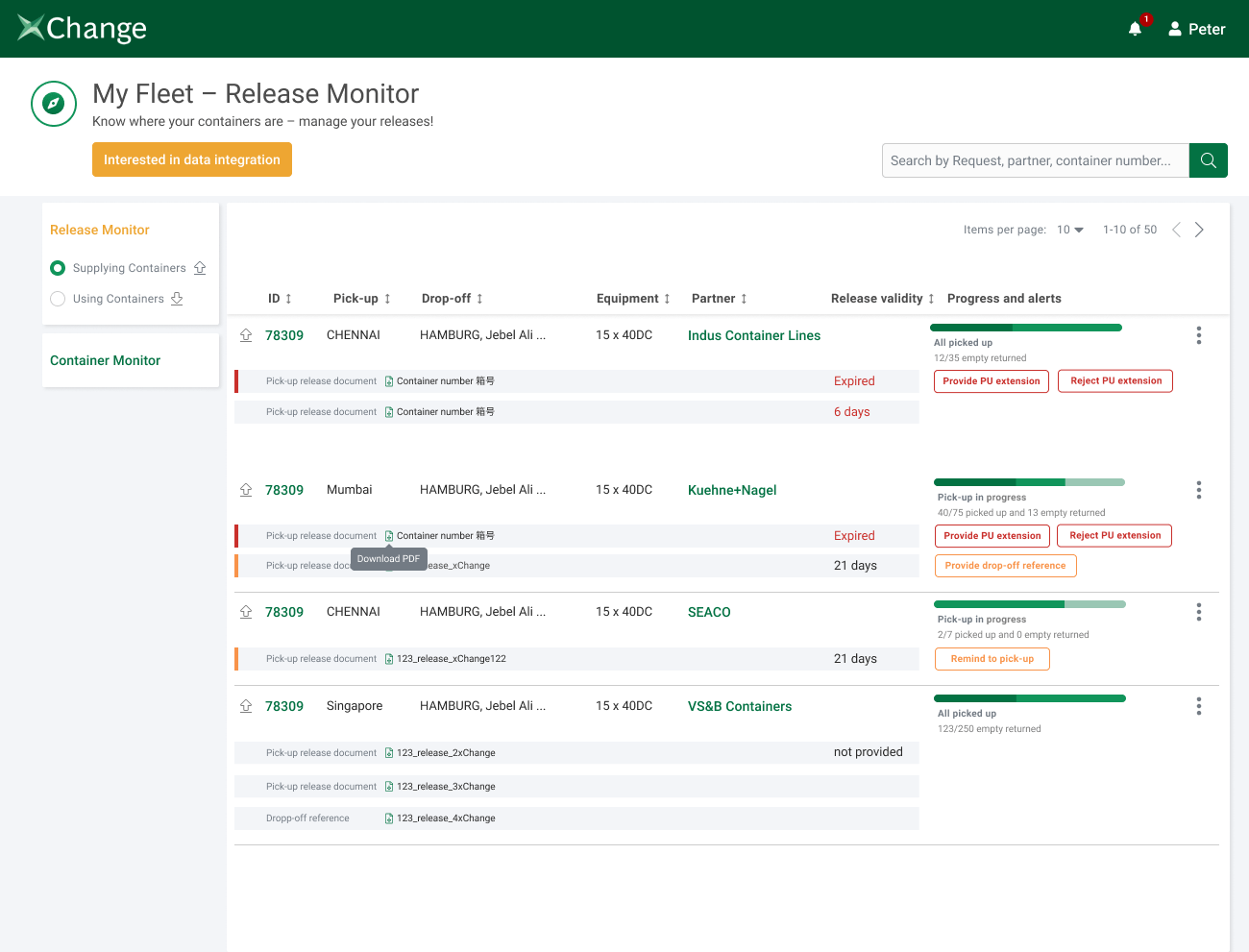
Task: Click the supply arrow icon in SEACO row
Action: click(x=246, y=612)
